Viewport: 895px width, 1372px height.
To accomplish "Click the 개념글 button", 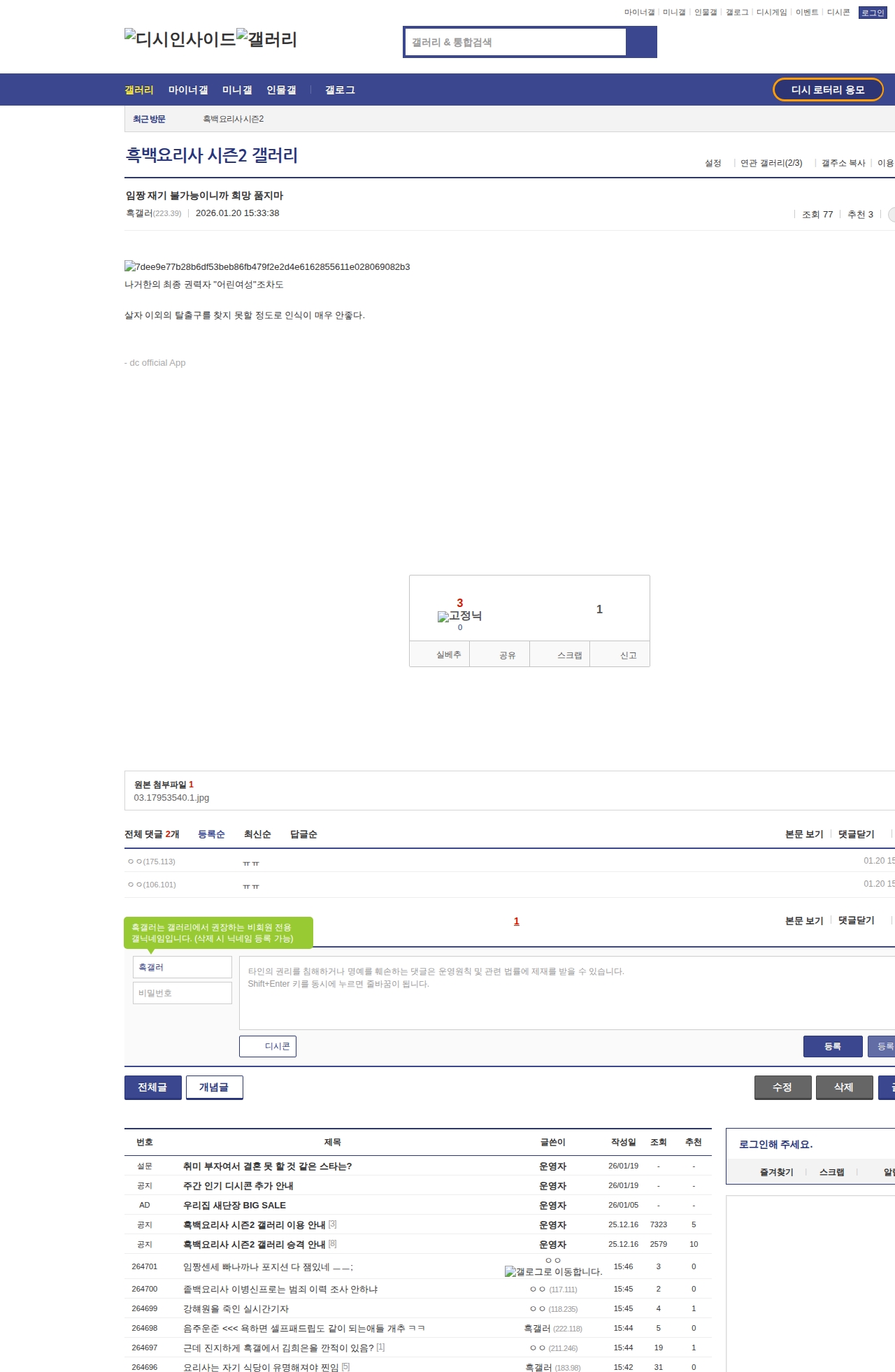I will click(x=215, y=1087).
